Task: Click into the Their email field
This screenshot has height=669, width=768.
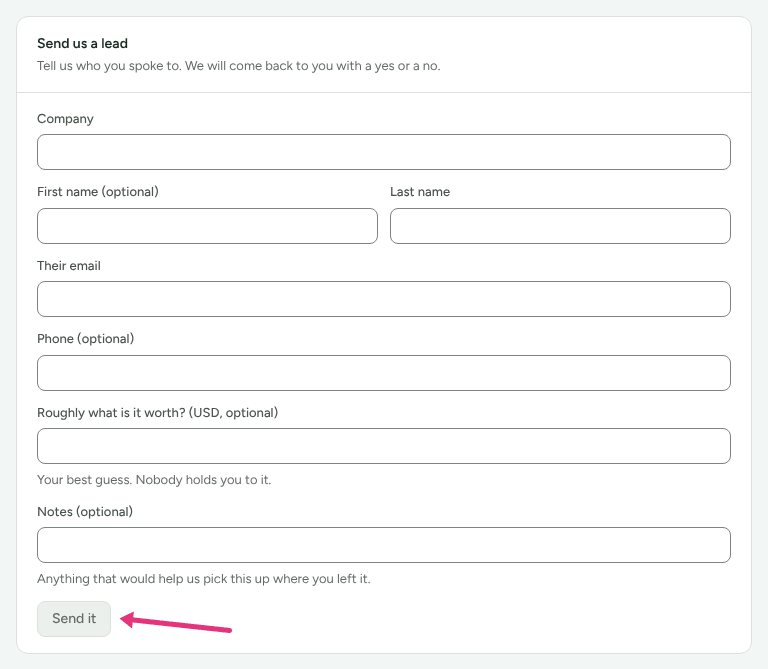Action: point(384,299)
